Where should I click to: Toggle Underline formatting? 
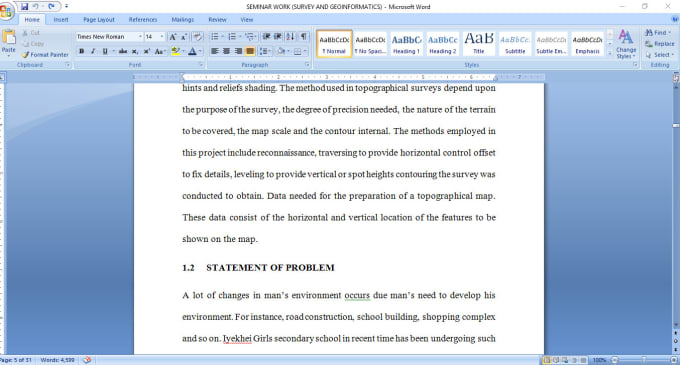tap(105, 51)
